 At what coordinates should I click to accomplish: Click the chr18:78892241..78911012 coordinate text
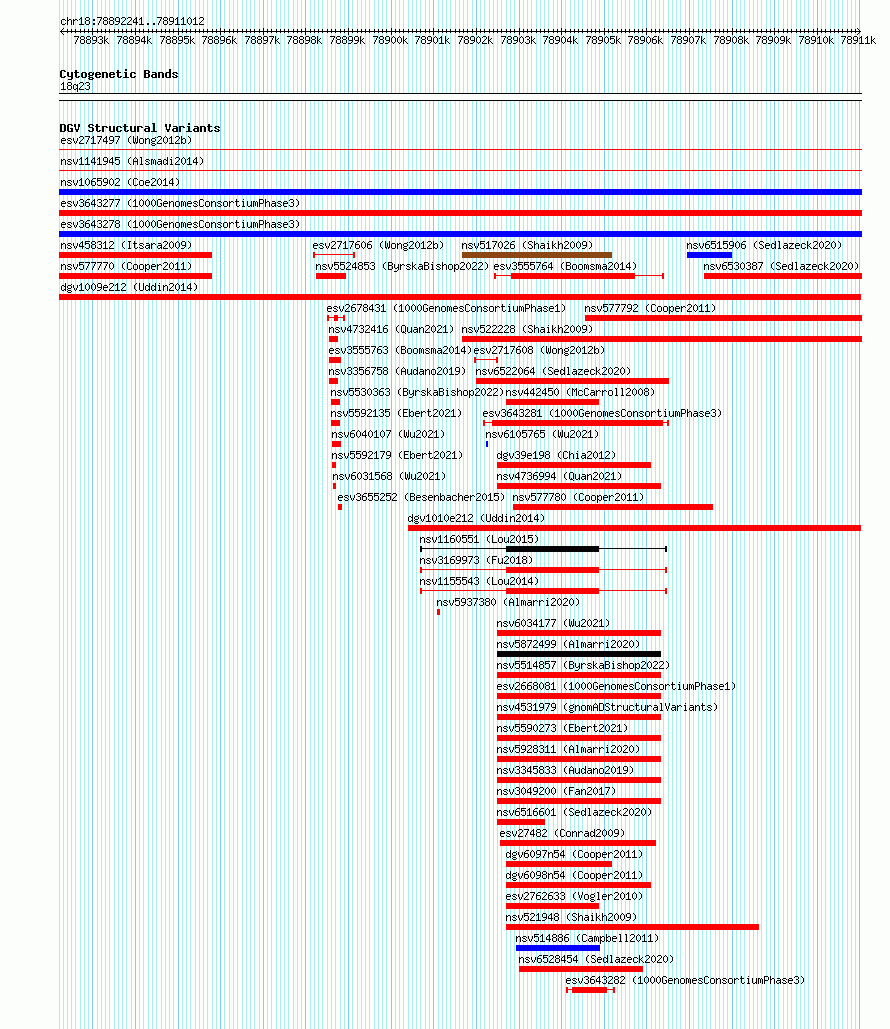point(132,21)
